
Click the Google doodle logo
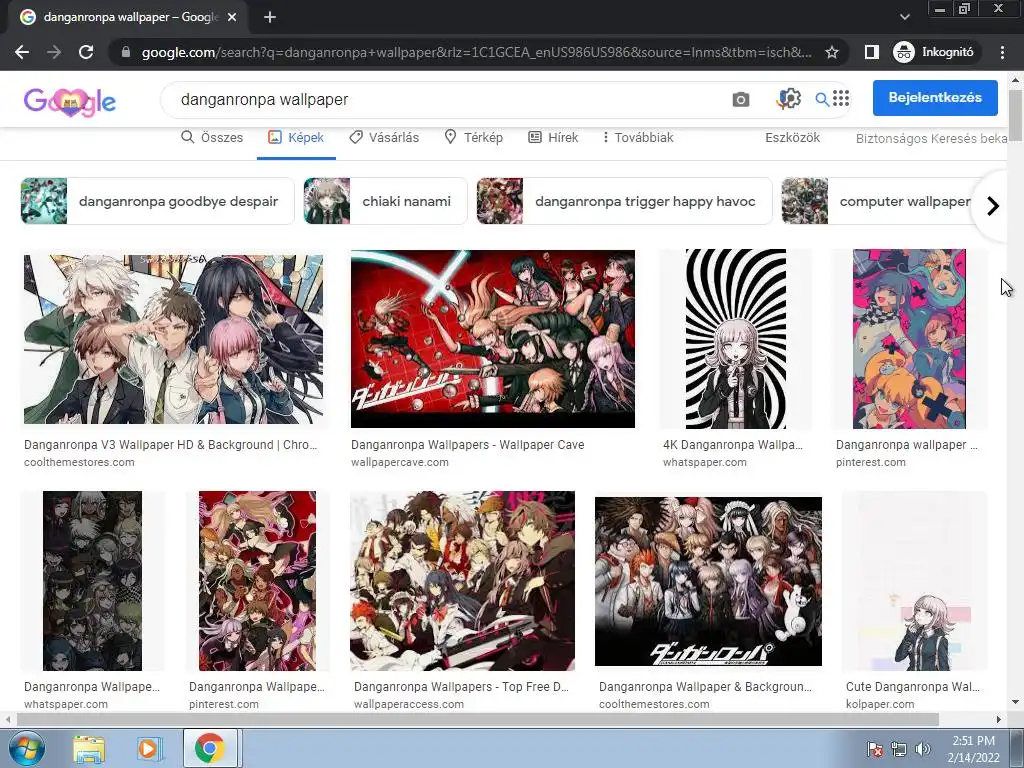coord(69,101)
